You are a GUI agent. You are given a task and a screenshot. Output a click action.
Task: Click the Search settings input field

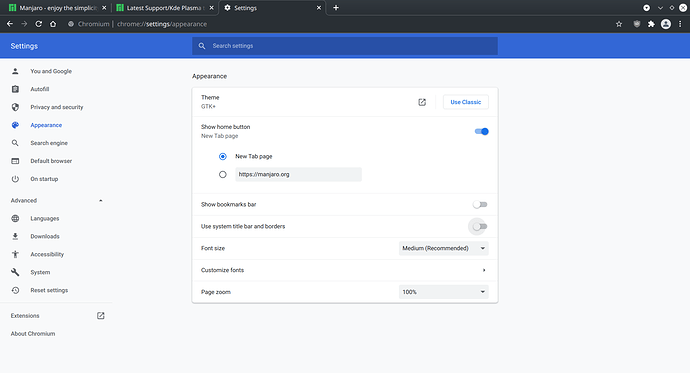tap(345, 46)
